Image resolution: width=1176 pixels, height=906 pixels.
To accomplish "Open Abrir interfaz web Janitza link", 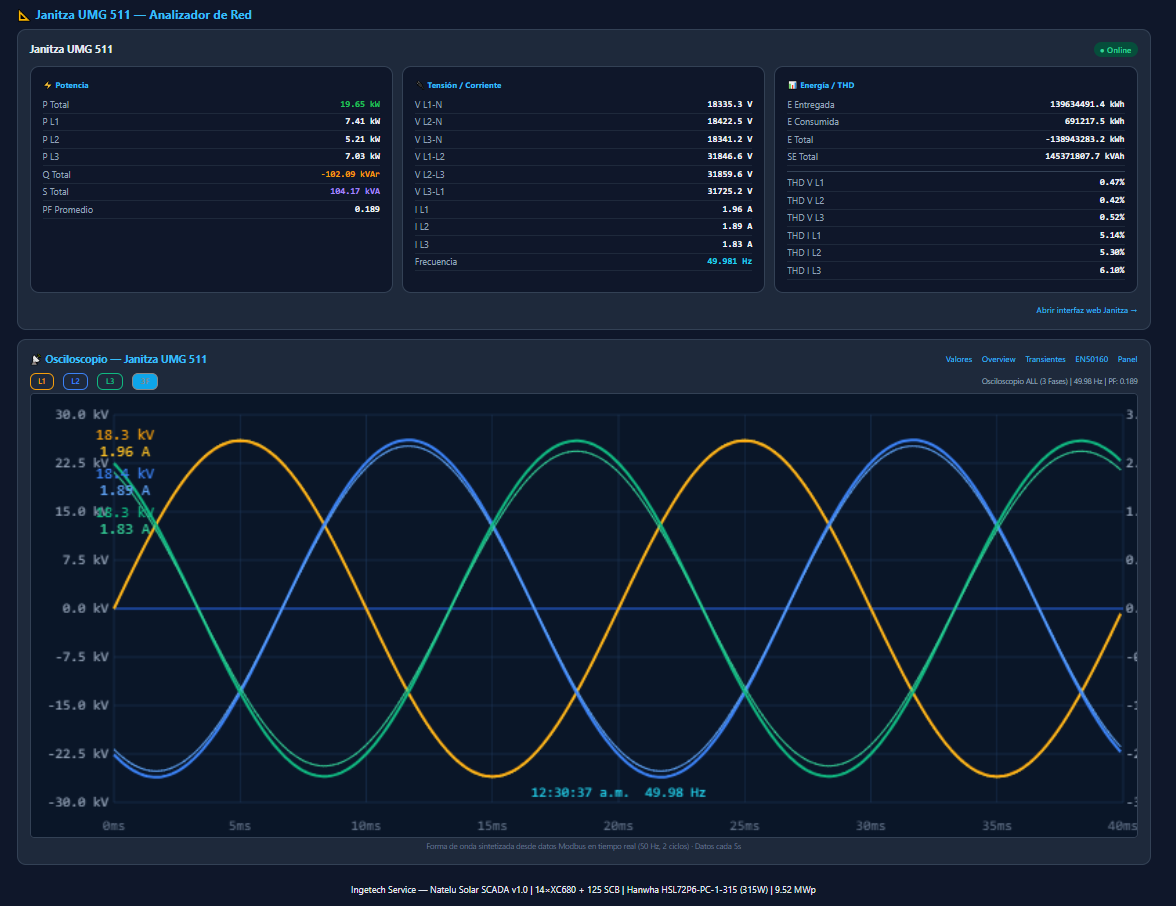I will 1087,310.
